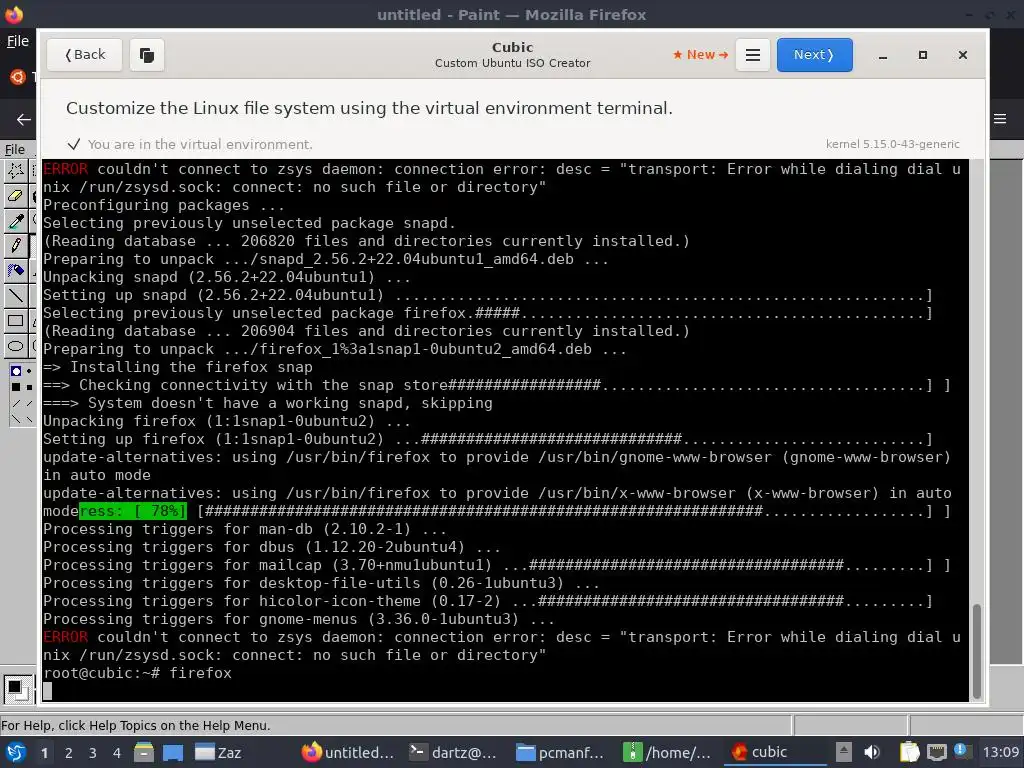The width and height of the screenshot is (1024, 768).
Task: Click the blue desktop launcher icon on the taskbar
Action: tap(173, 752)
